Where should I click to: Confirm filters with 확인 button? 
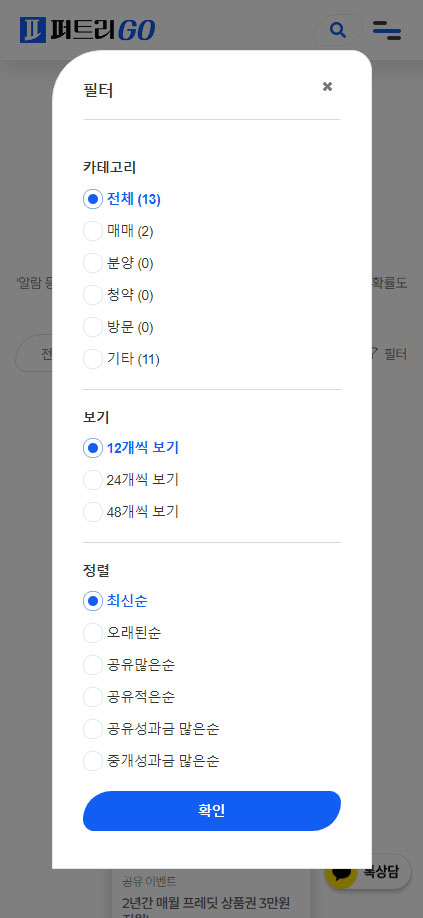(212, 811)
